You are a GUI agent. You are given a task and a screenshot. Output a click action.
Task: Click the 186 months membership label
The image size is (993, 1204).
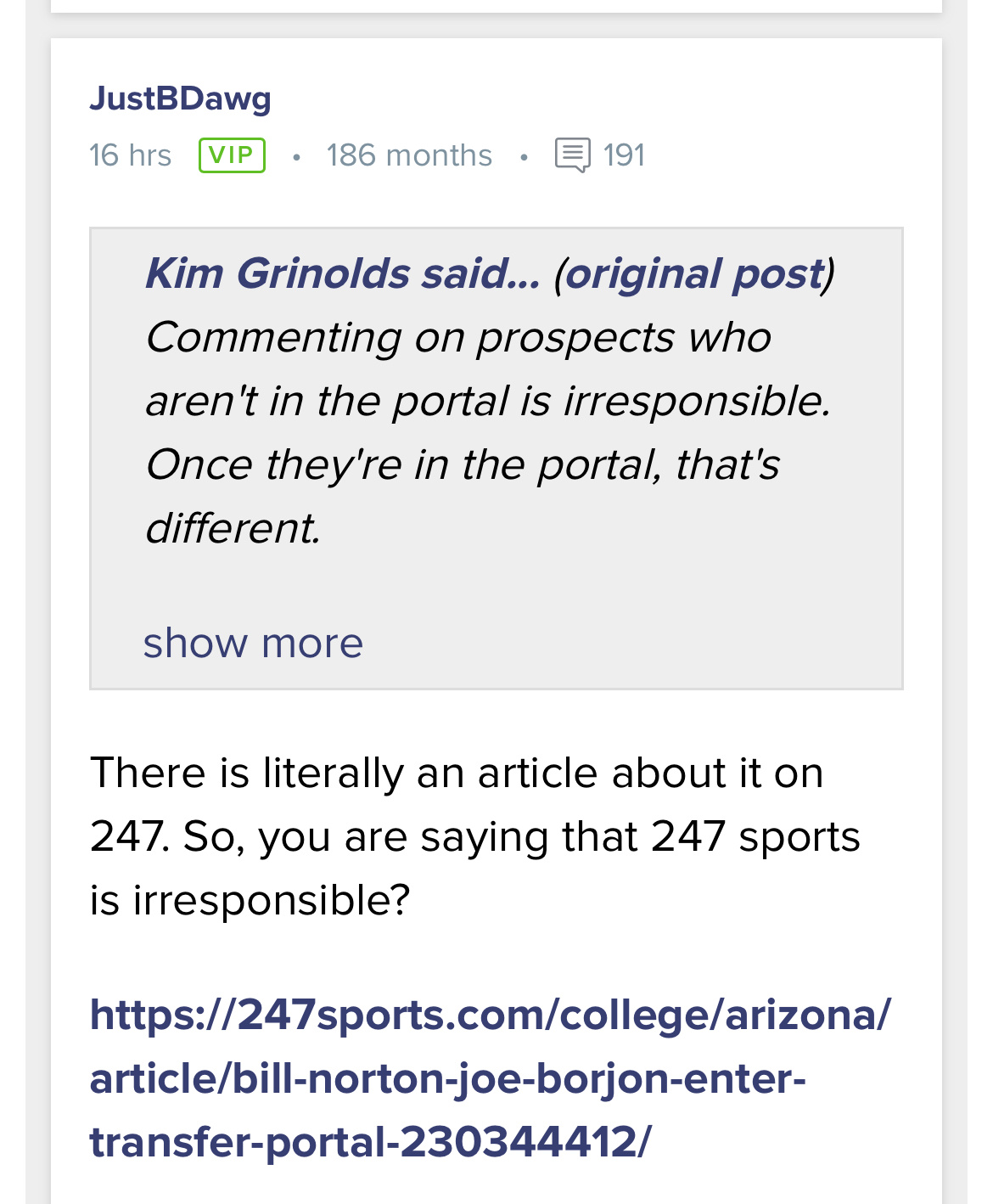pyautogui.click(x=409, y=155)
